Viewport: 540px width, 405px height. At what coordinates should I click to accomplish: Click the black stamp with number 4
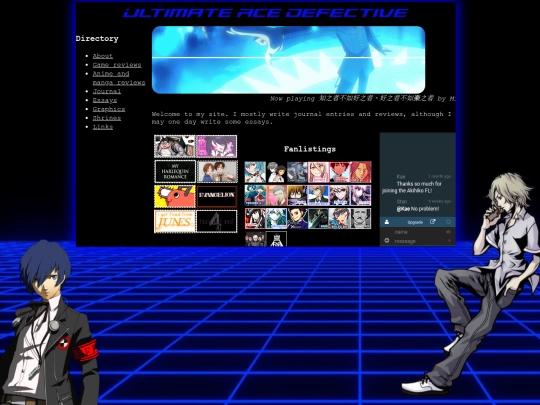217,222
